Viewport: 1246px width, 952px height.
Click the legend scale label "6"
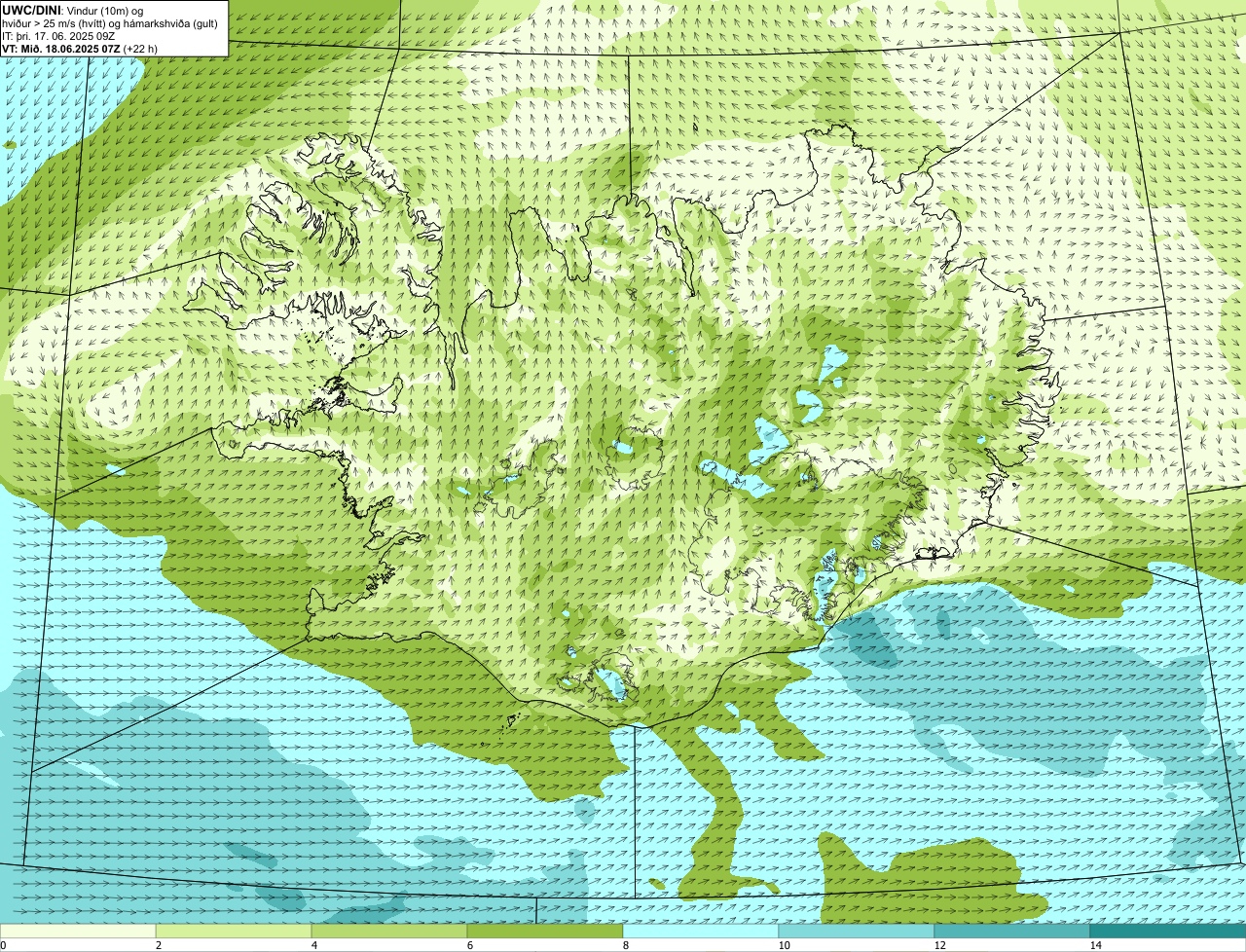tap(469, 945)
